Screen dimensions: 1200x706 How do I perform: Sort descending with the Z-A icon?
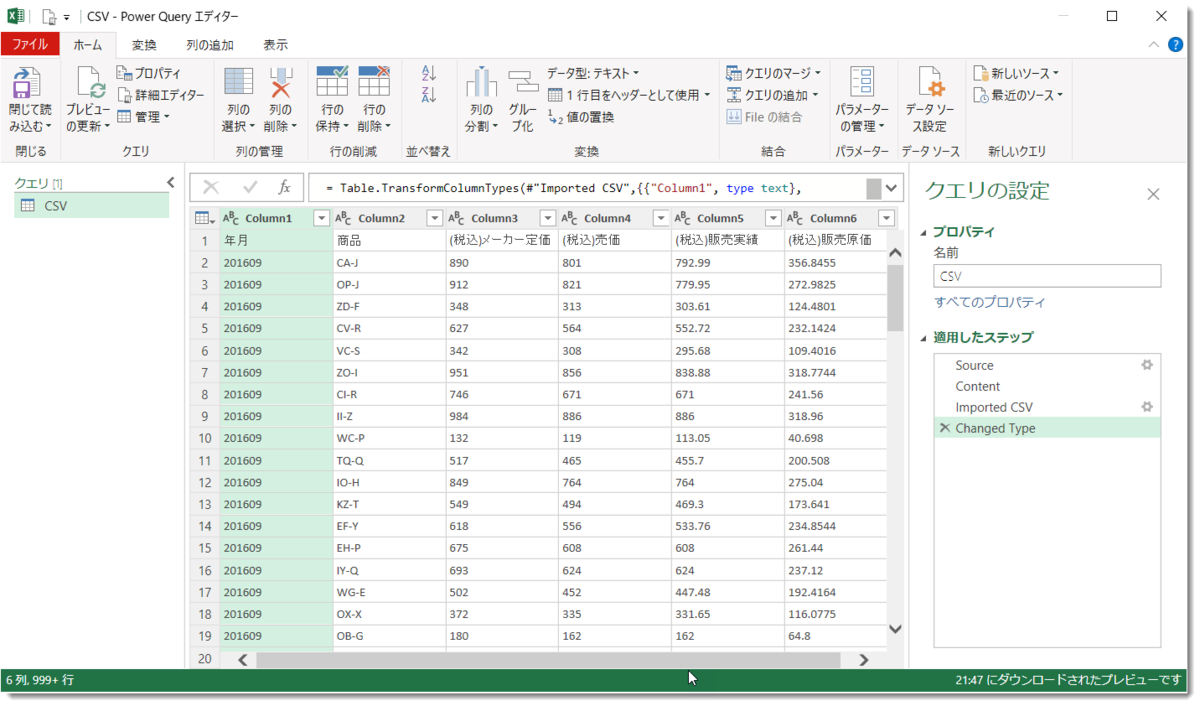pyautogui.click(x=429, y=95)
